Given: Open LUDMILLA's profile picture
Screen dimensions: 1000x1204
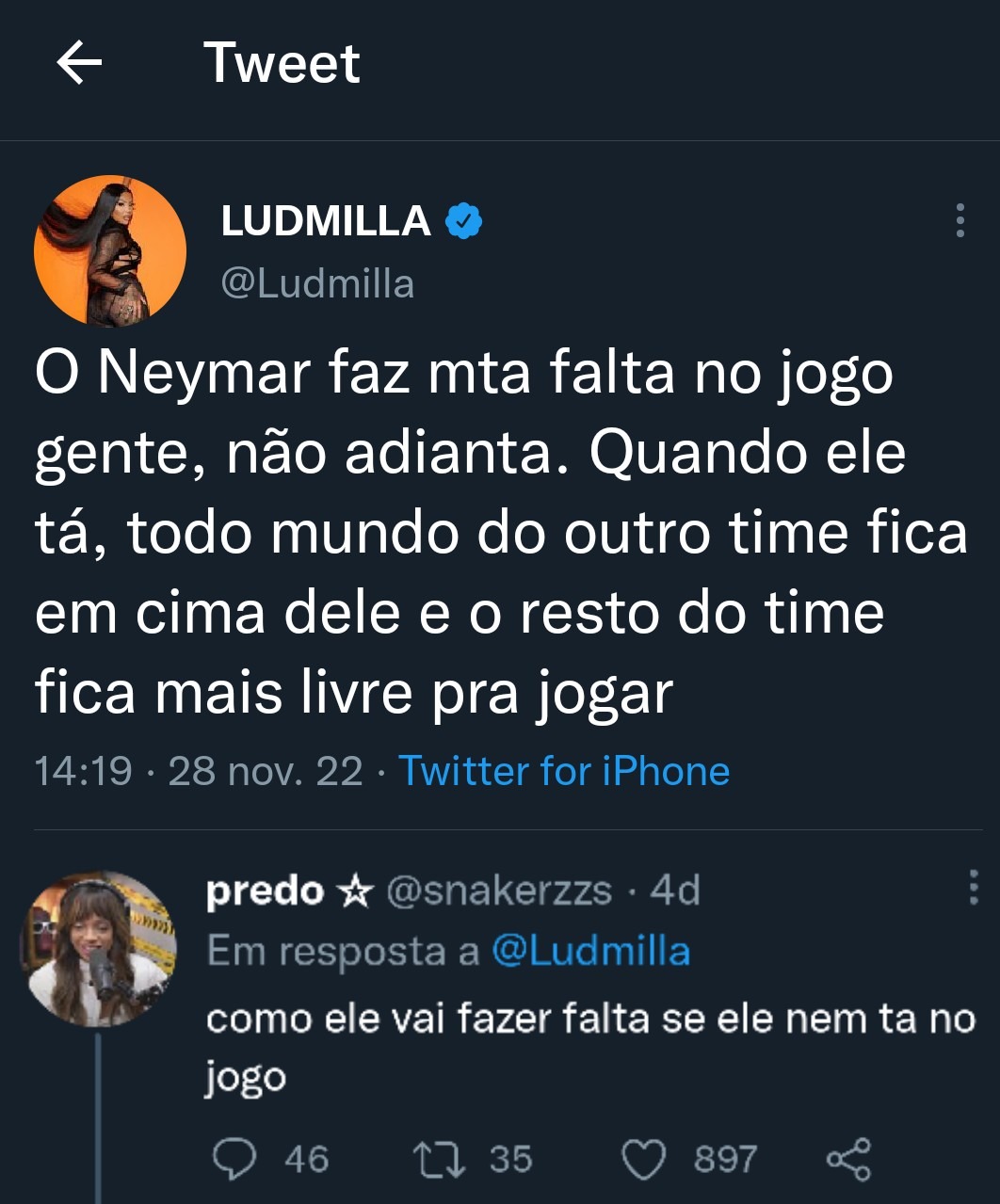Looking at the screenshot, I should (109, 251).
